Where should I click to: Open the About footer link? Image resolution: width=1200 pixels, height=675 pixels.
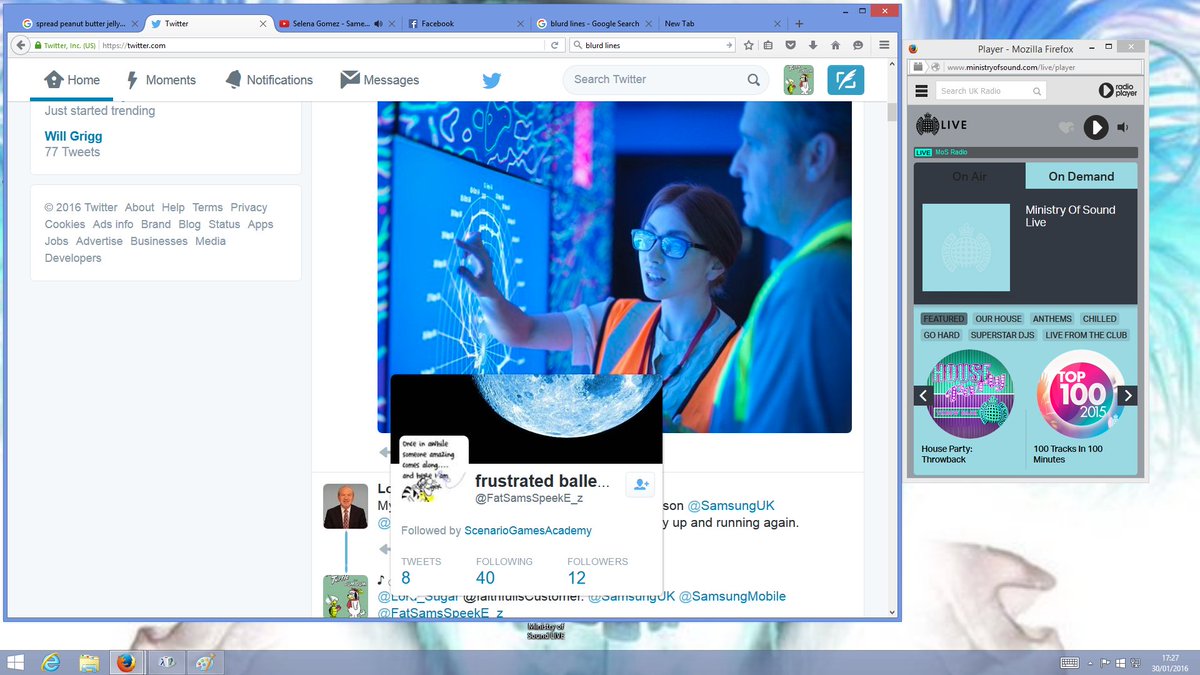coord(139,207)
